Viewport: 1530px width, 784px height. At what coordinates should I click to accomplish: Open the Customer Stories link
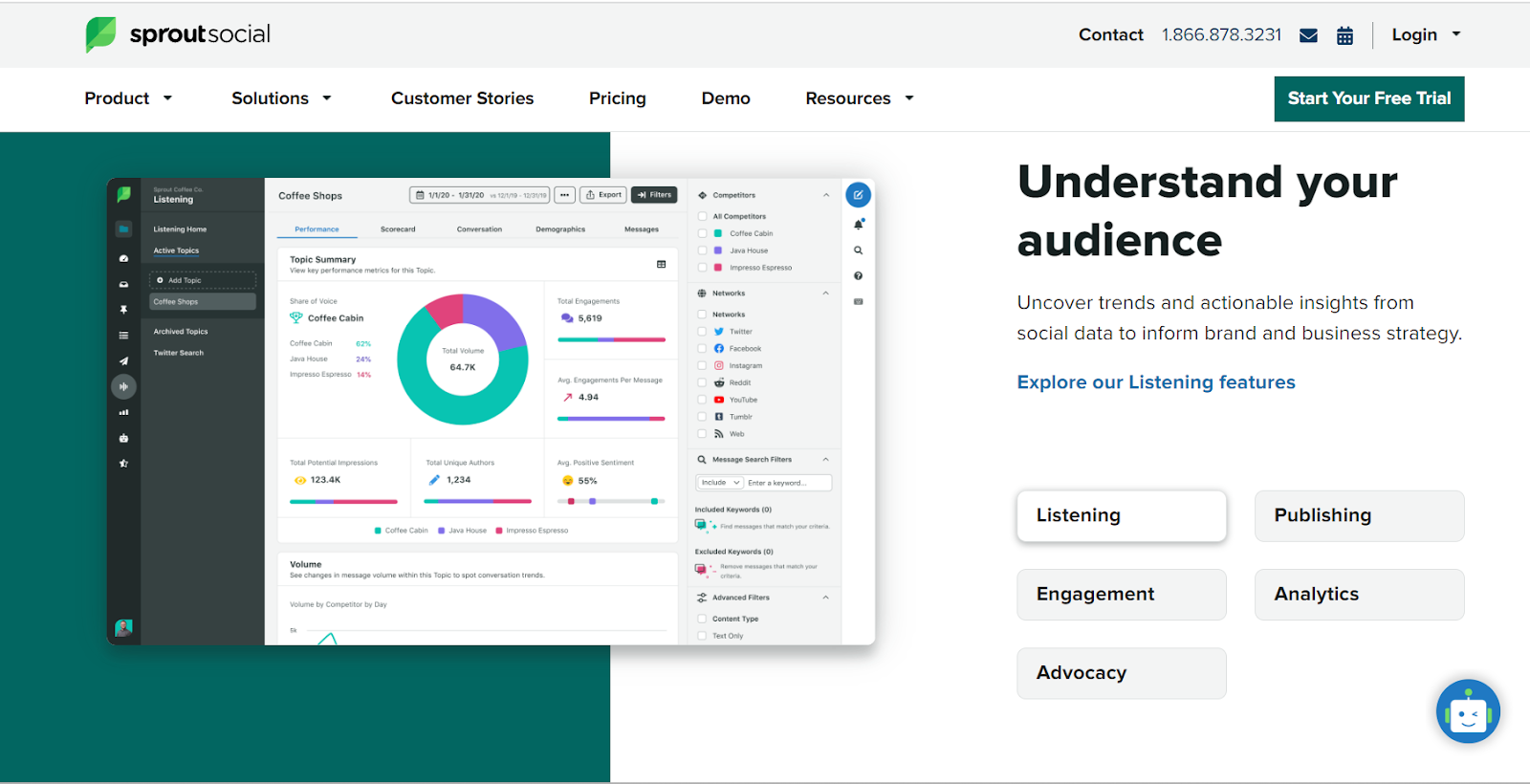point(462,98)
